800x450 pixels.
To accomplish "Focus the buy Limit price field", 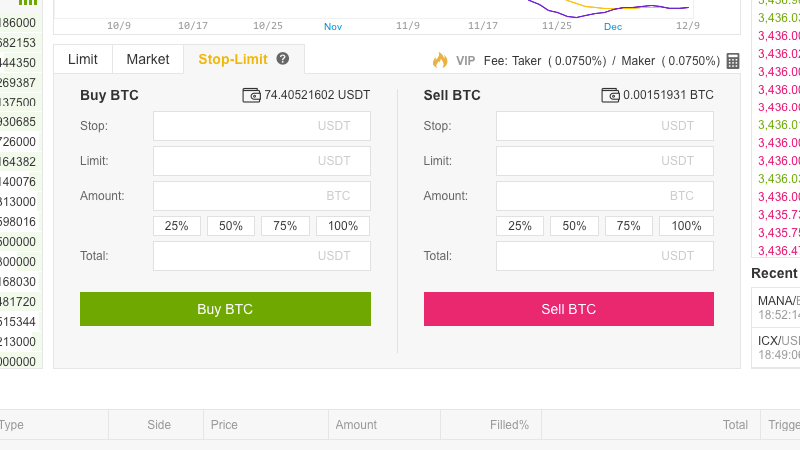I will tap(261, 161).
